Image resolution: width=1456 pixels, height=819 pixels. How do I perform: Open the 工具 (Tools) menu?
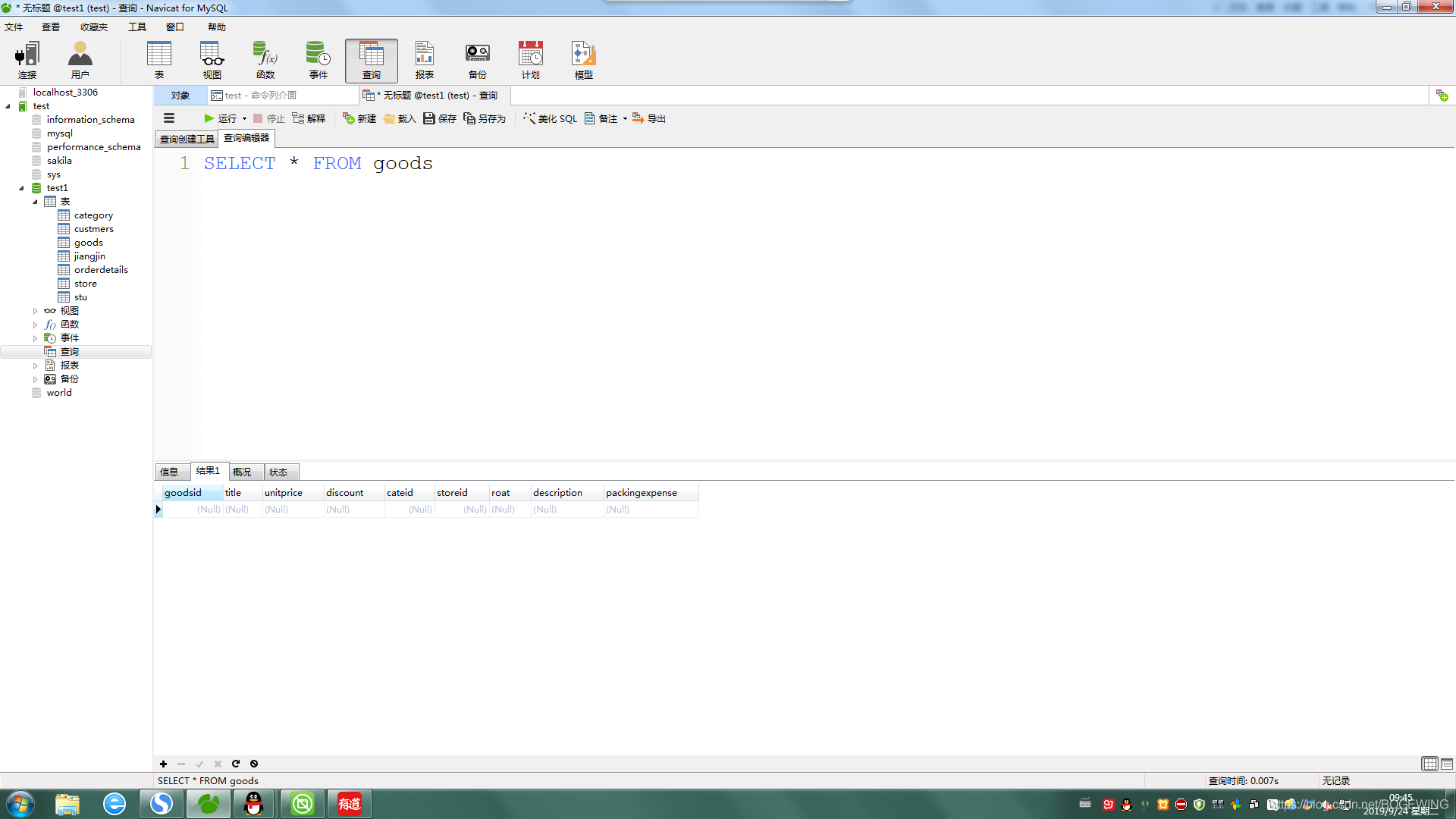coord(137,27)
